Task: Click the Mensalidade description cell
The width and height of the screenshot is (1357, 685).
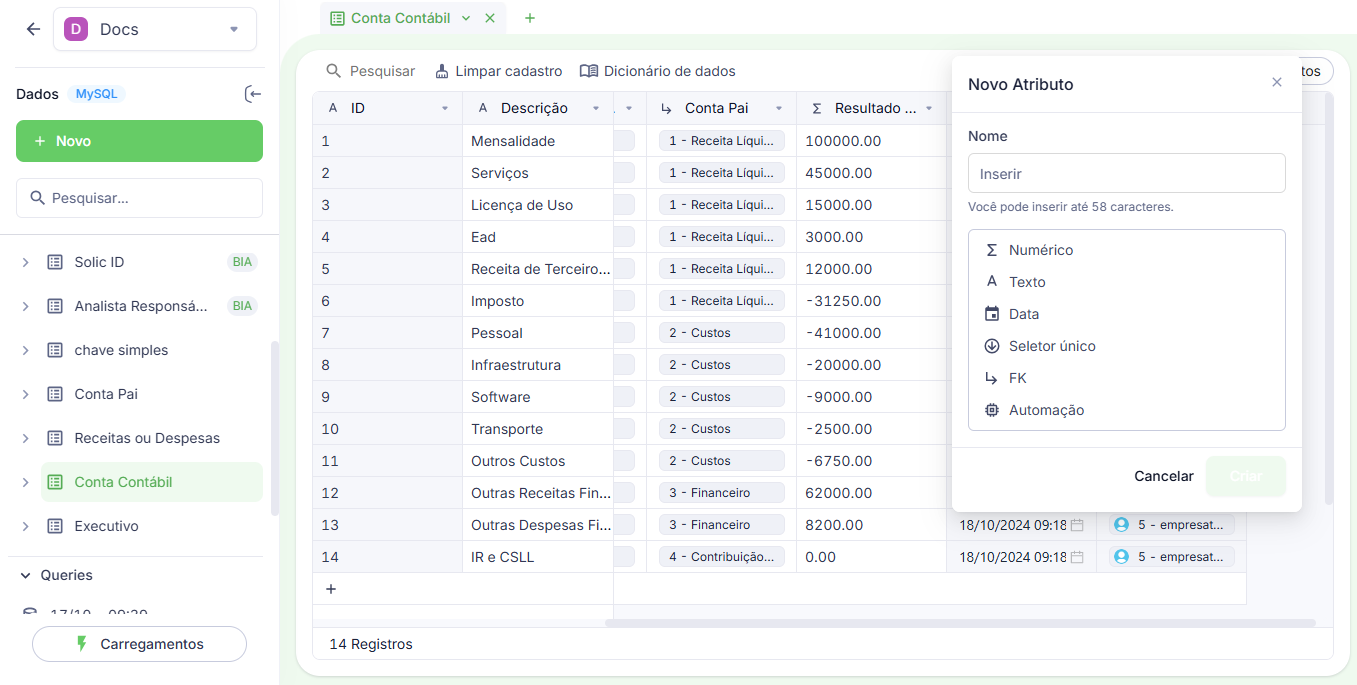Action: [x=538, y=141]
